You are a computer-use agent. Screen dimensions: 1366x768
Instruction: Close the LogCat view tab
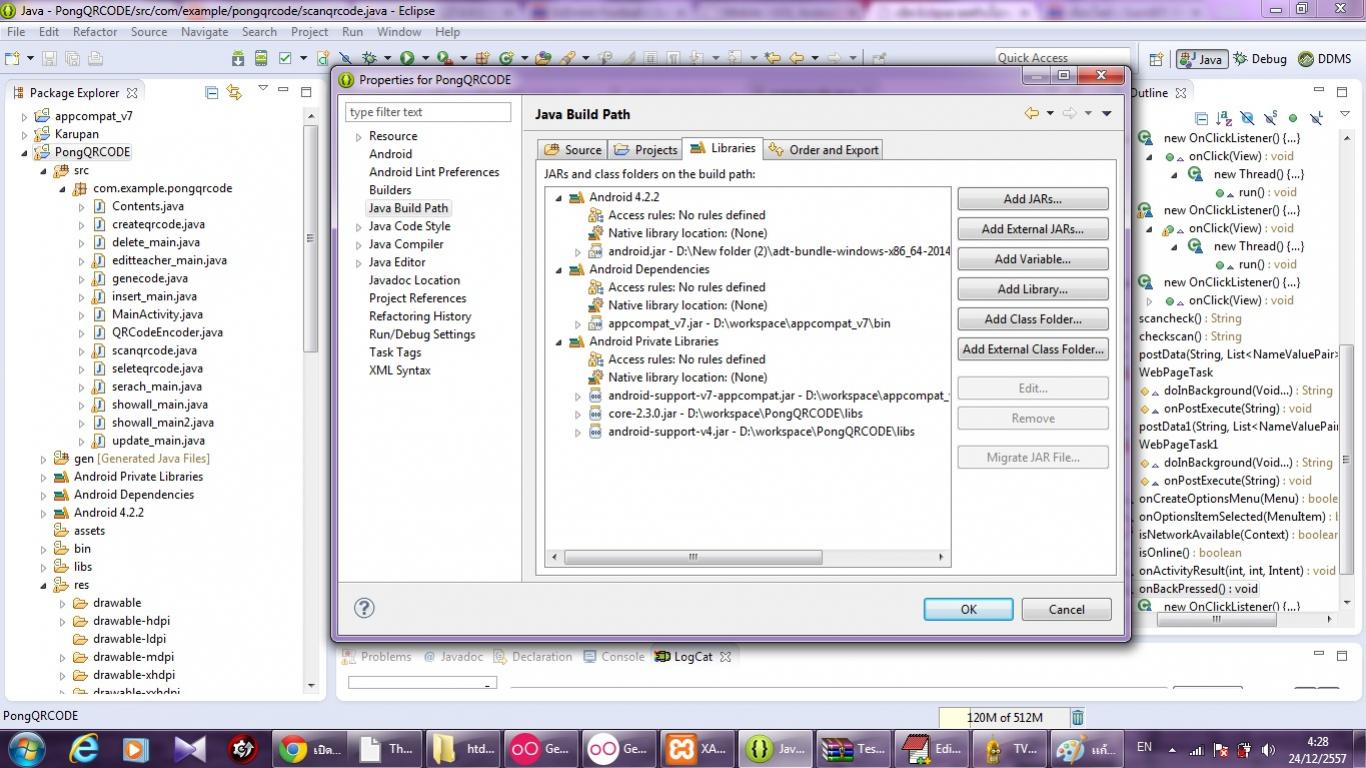726,657
